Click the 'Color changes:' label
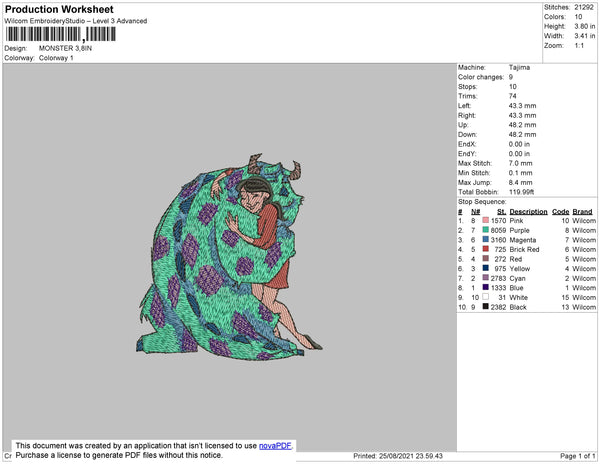 click(481, 77)
